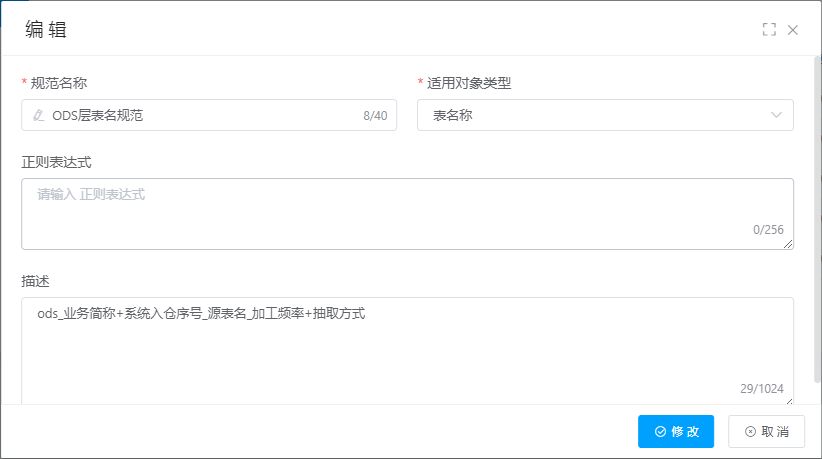Click the resize handle of the 正则表达式 box
The height and width of the screenshot is (459, 822).
(789, 244)
